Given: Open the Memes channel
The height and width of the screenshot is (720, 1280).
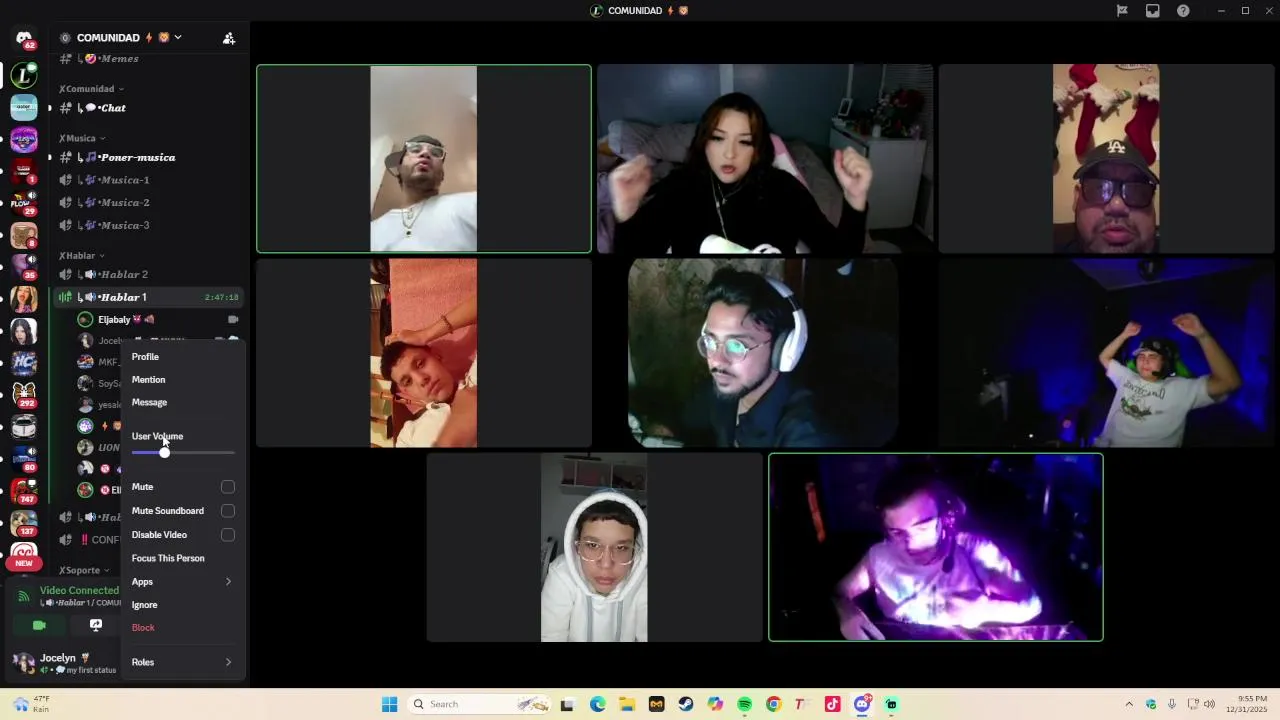Looking at the screenshot, I should 148,59.
